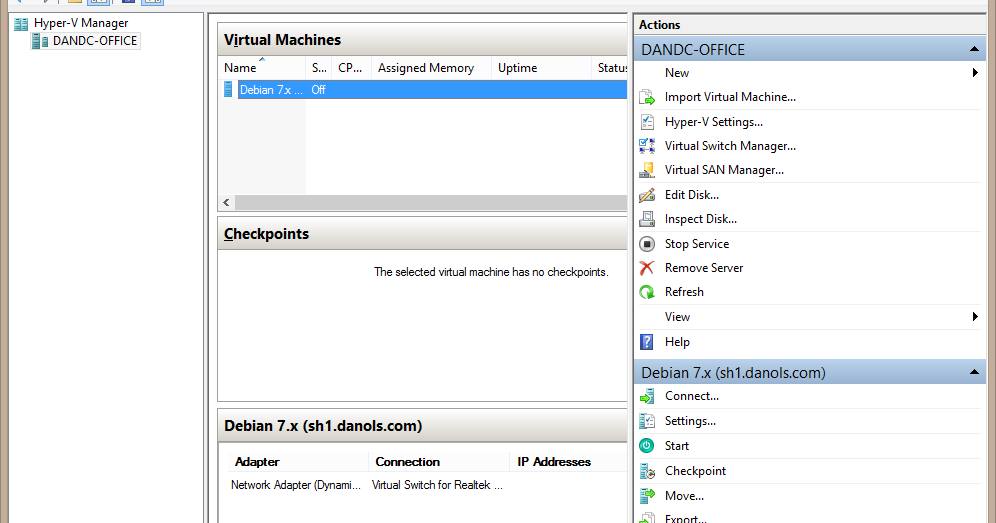Open Virtual SAN Manager
Viewport: 996px width, 523px height.
(724, 170)
